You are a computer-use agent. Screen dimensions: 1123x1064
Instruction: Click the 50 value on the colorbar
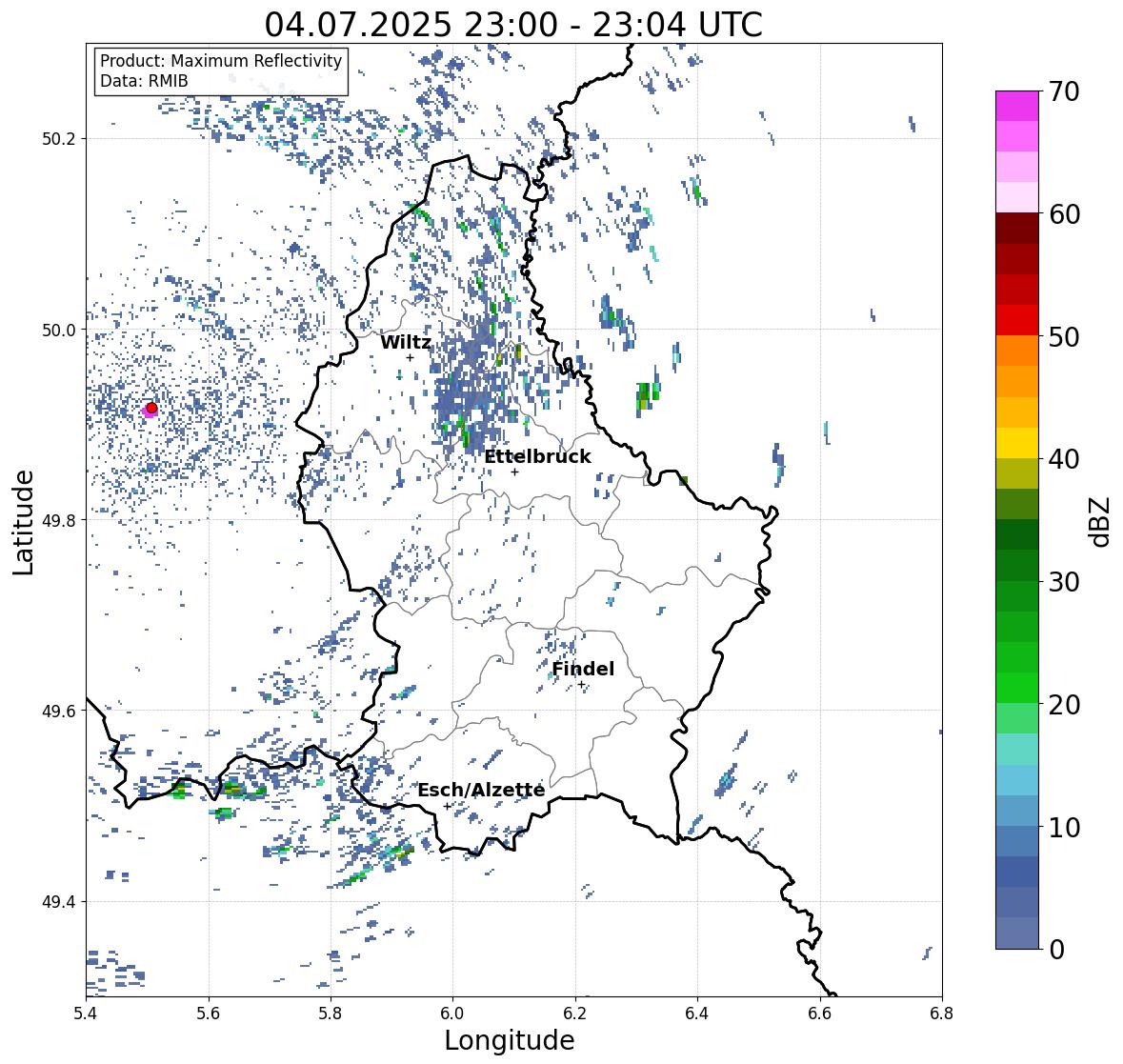click(1064, 336)
